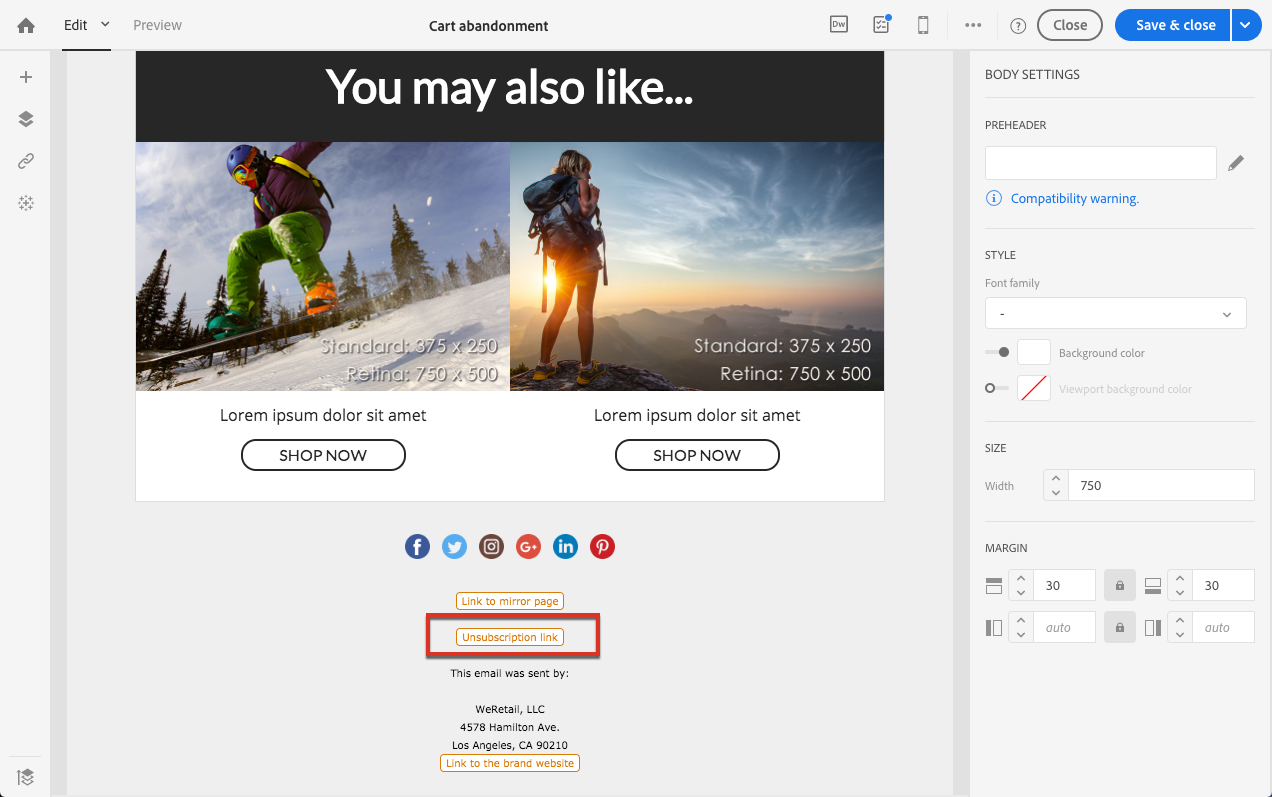Click the bottom margin value field
The width and height of the screenshot is (1272, 797).
[1223, 585]
